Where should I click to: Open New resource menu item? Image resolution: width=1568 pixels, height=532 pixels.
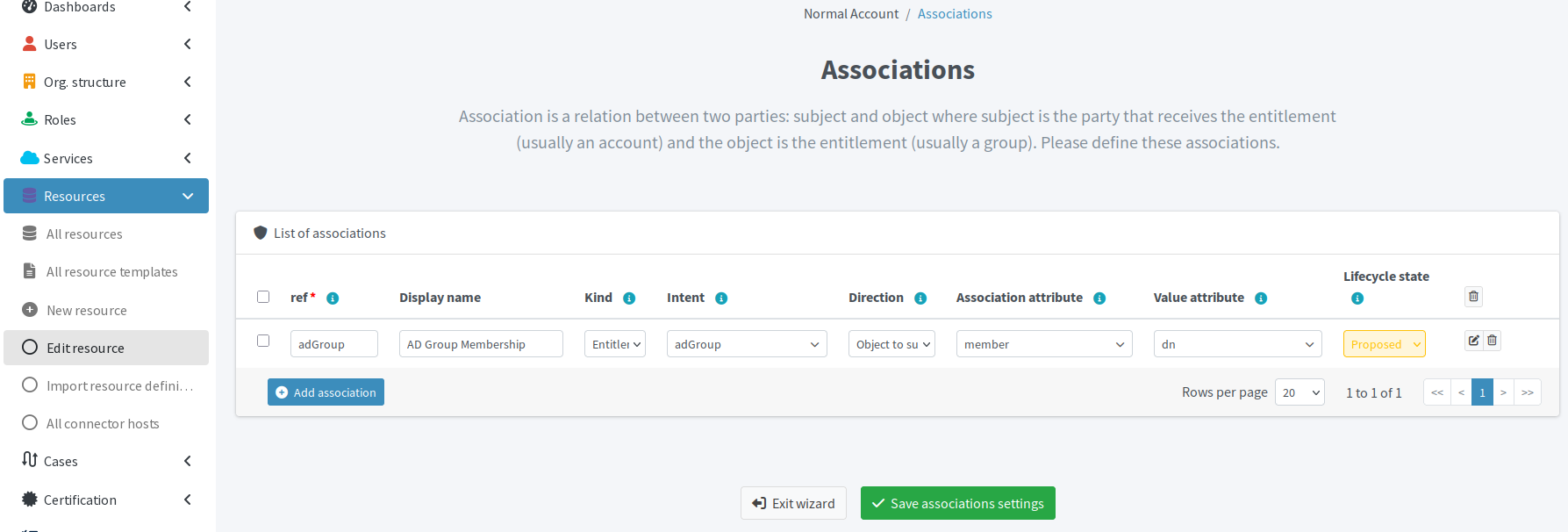106,310
